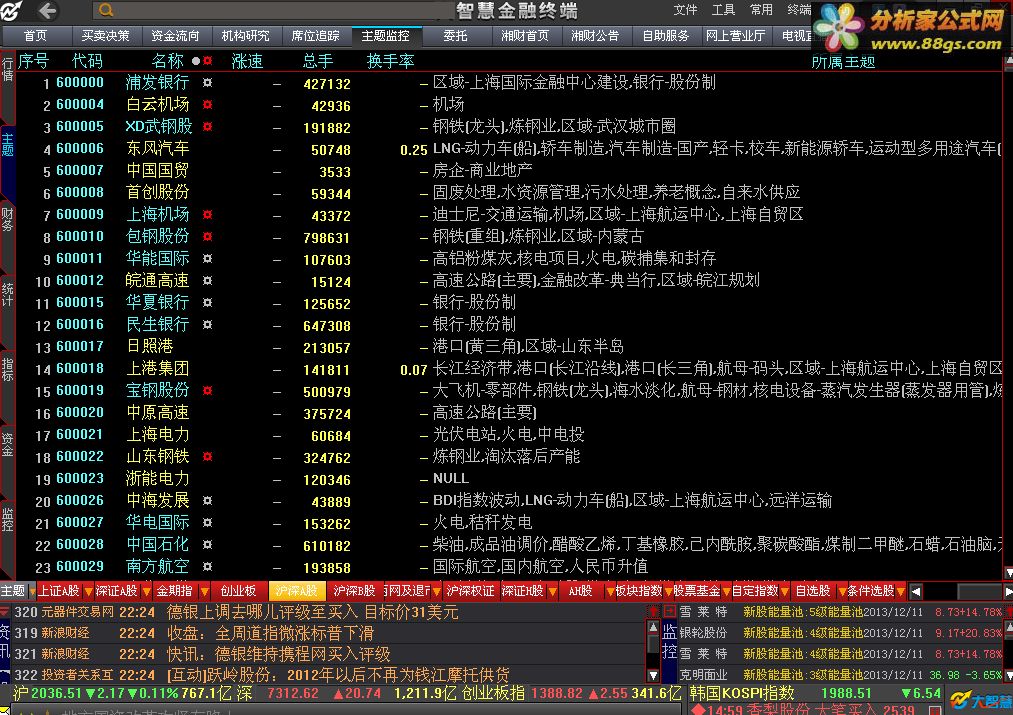Viewport: 1013px width, 715px height.
Task: Click the news panel scroll-down arrow
Action: (653, 675)
